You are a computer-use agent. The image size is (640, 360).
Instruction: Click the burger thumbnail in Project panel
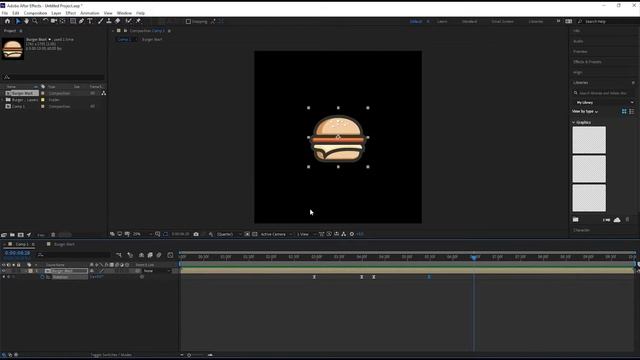tap(13, 49)
